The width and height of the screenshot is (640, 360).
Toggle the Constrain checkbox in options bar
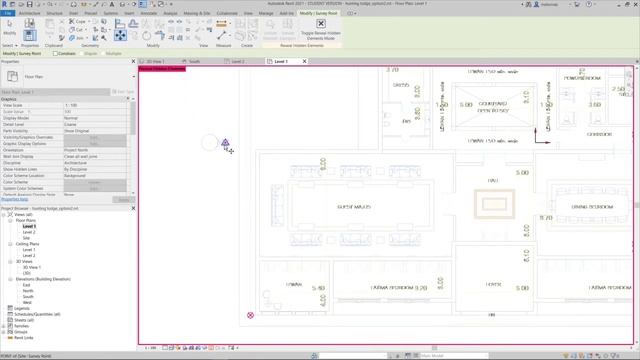[55, 53]
